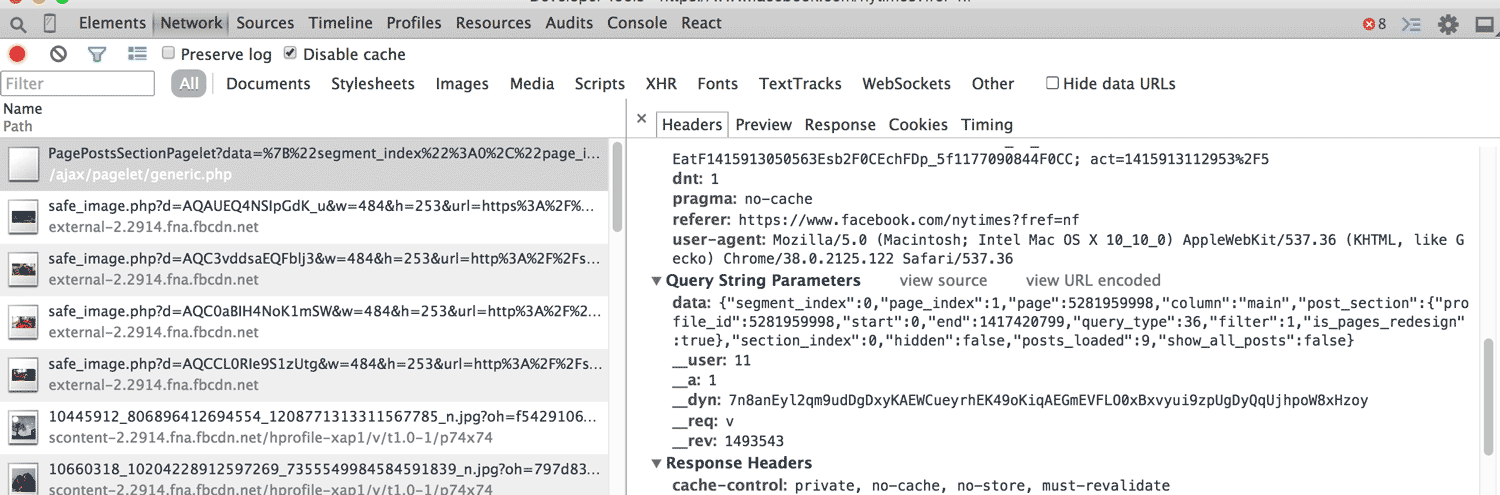The width and height of the screenshot is (1500, 495).
Task: Show the Cookies detail tab
Action: click(x=918, y=125)
